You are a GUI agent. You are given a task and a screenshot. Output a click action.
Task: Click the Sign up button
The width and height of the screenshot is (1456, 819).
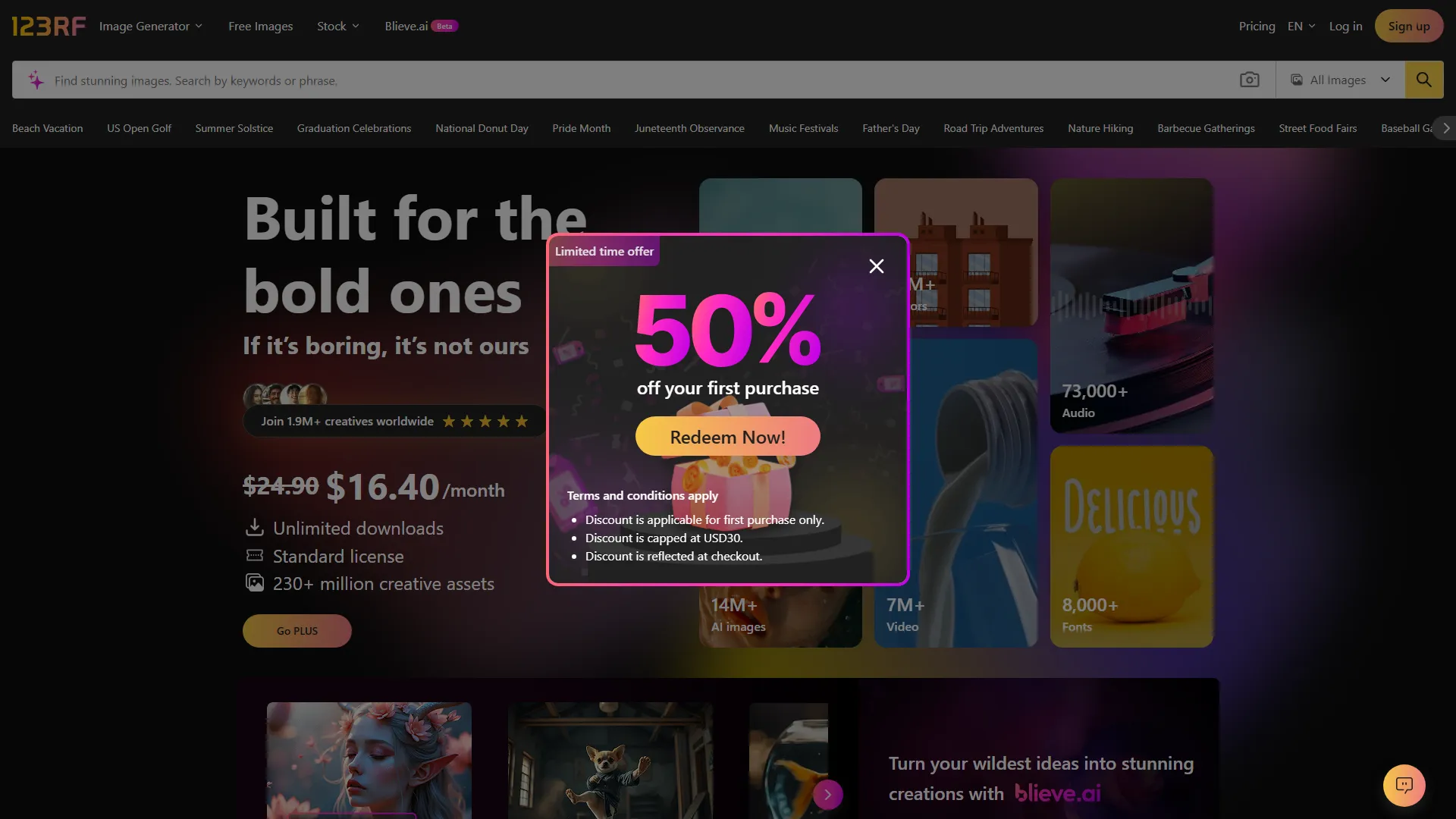(x=1408, y=26)
